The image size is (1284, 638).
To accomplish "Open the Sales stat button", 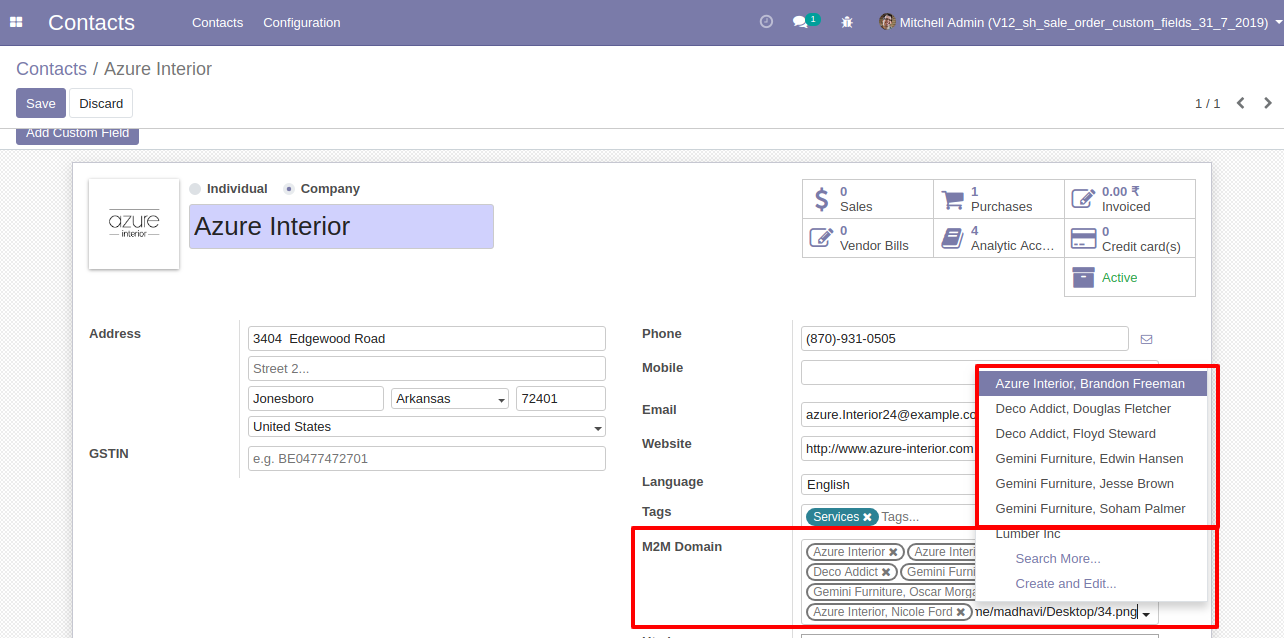I will click(x=868, y=199).
